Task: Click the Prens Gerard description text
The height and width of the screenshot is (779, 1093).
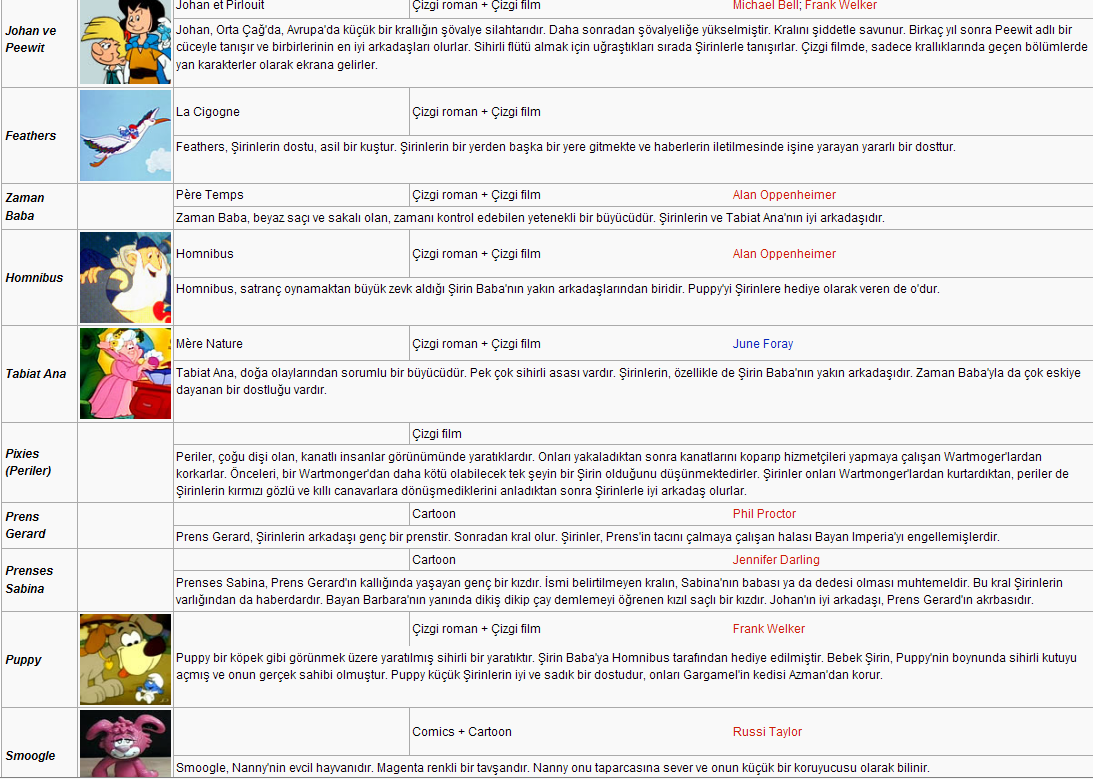Action: [588, 537]
